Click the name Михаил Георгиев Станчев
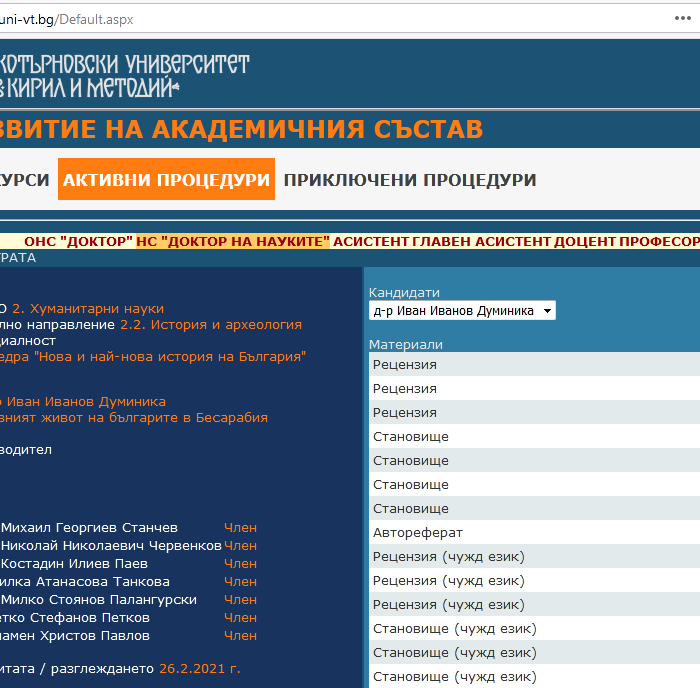The image size is (700, 688). pos(89,528)
